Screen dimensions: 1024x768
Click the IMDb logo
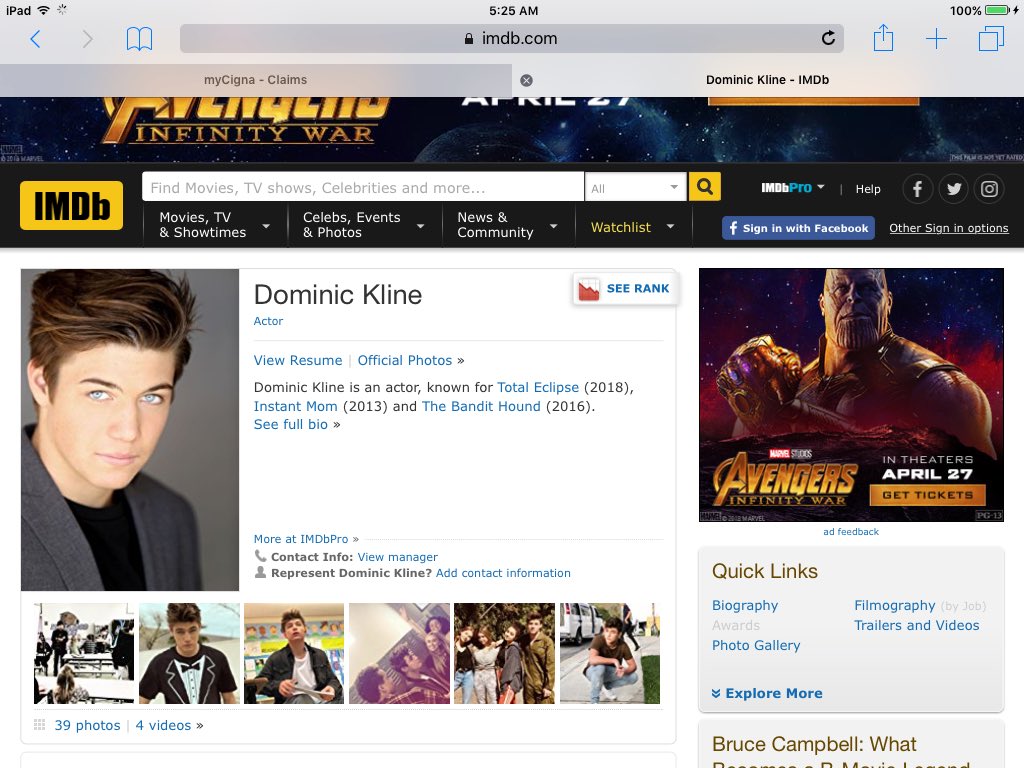[71, 206]
